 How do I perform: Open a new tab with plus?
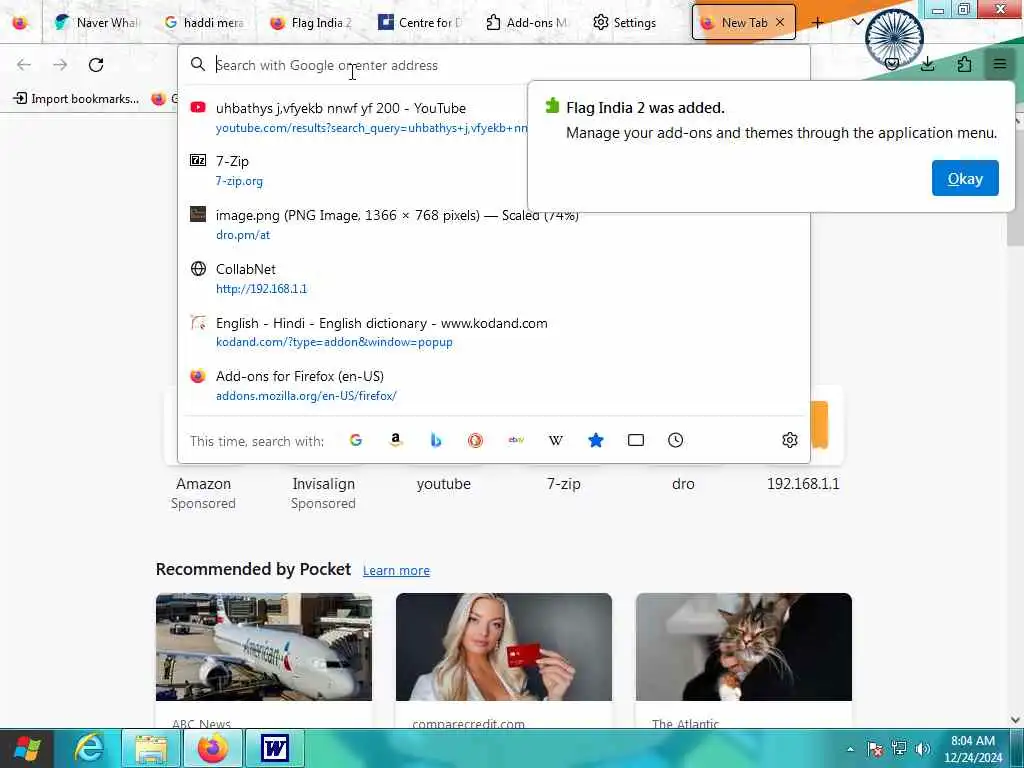point(817,22)
